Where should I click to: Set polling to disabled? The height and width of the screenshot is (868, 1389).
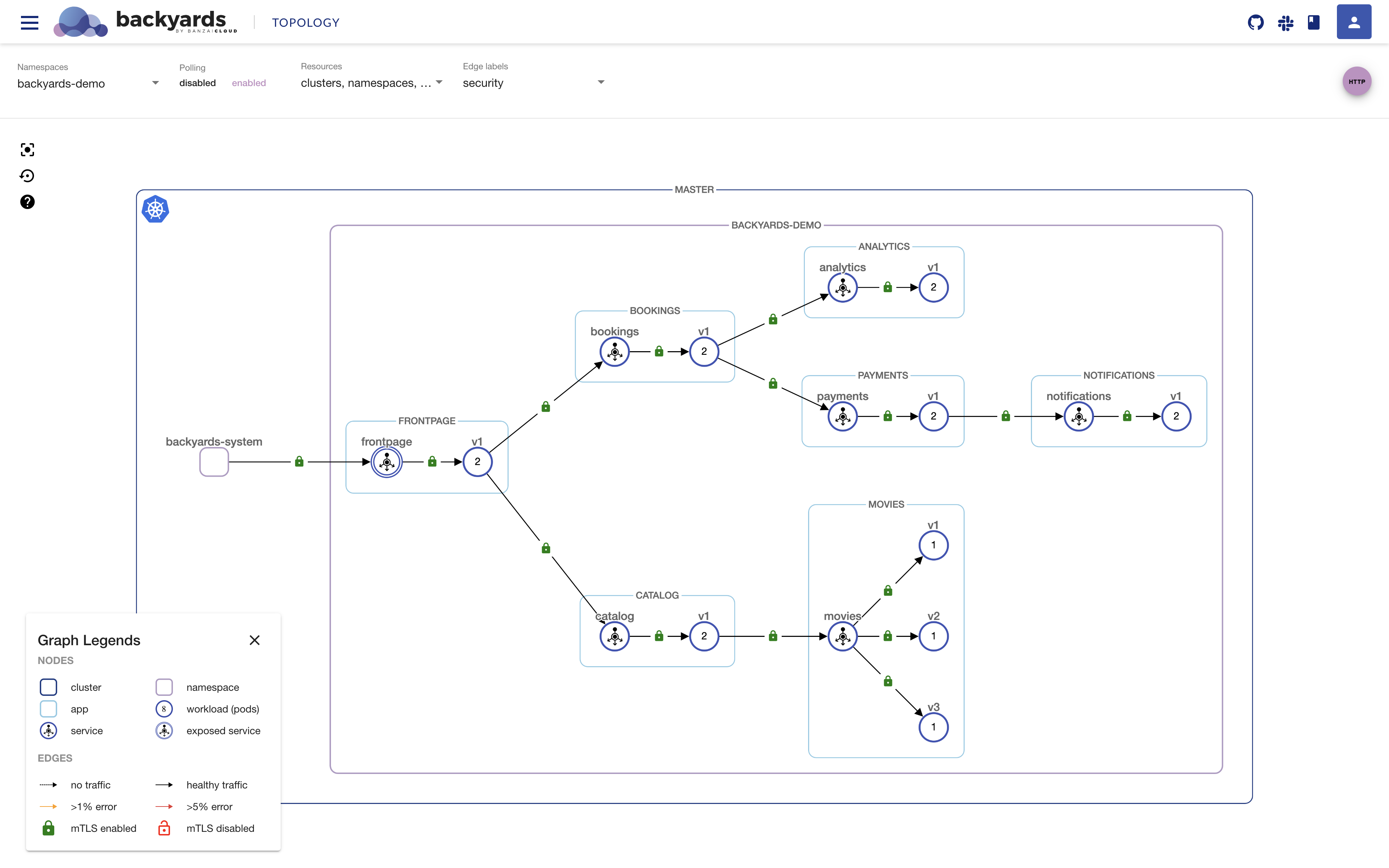[x=197, y=83]
